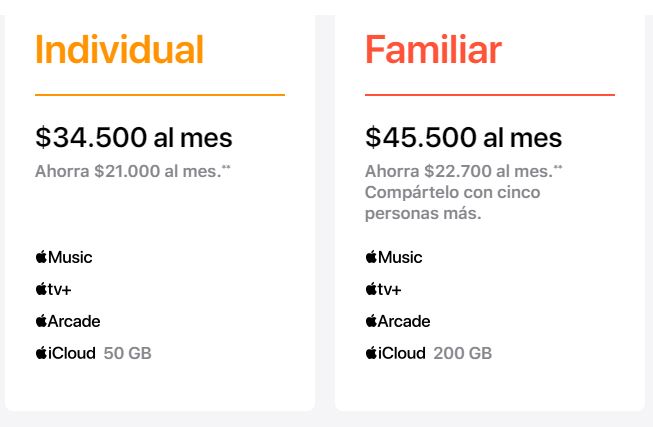Click the 200 GB storage label

click(462, 353)
